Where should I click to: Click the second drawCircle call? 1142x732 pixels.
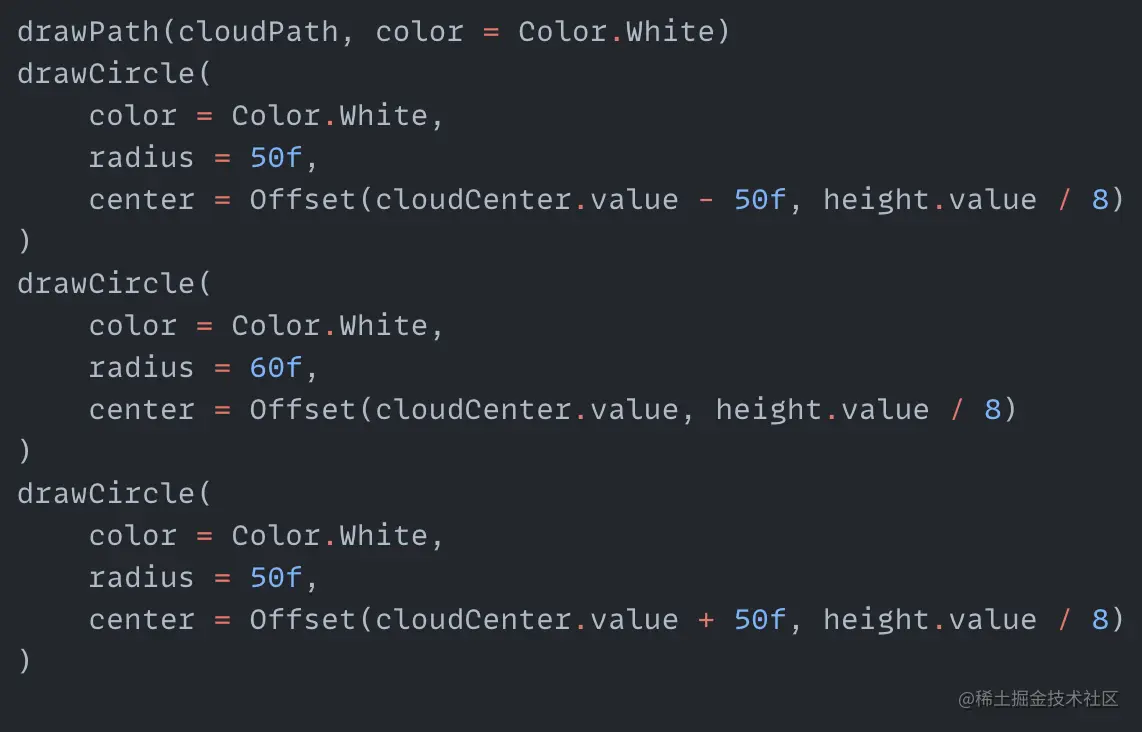click(106, 284)
